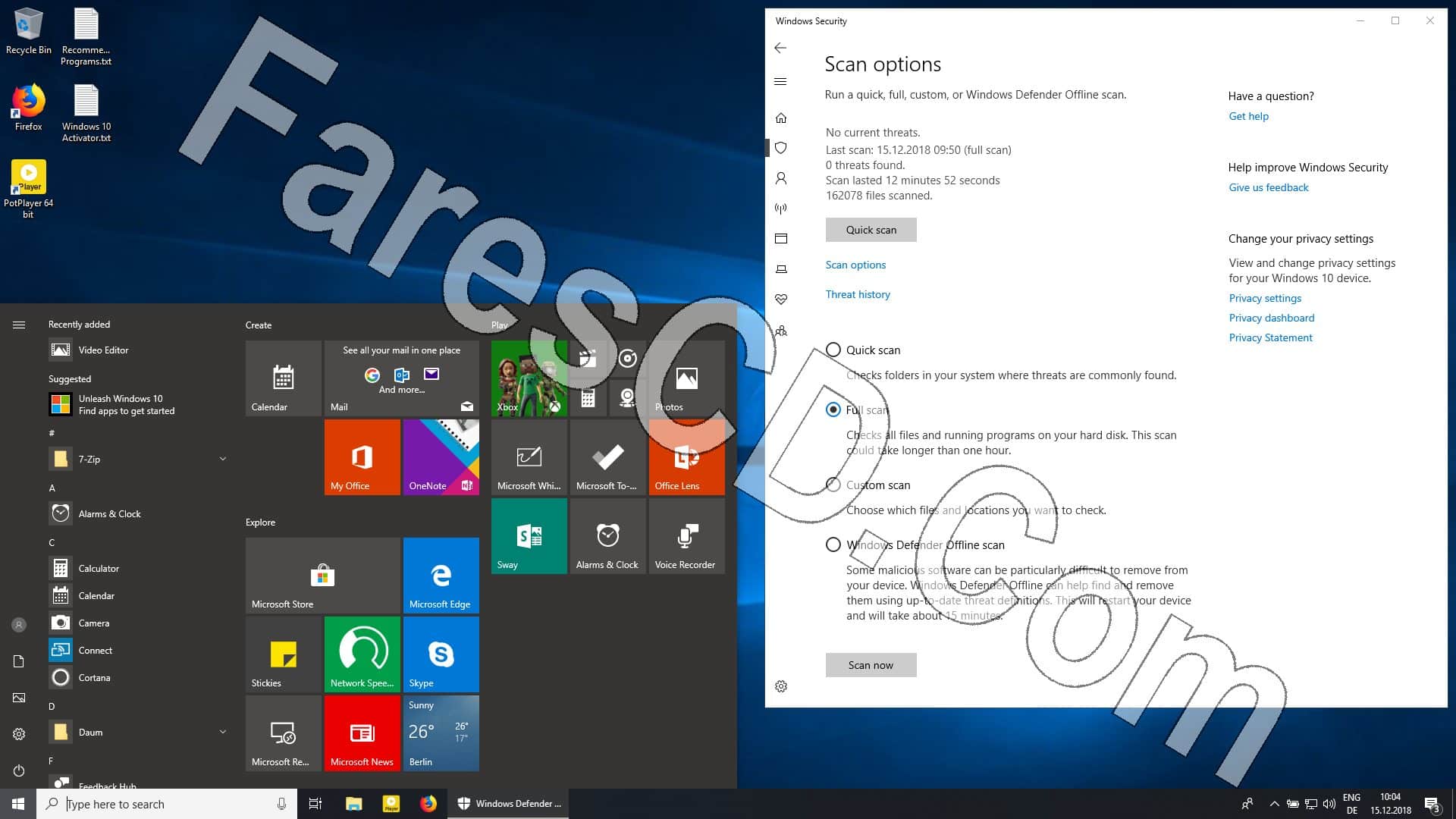
Task: Click the Scan now button
Action: (x=871, y=665)
